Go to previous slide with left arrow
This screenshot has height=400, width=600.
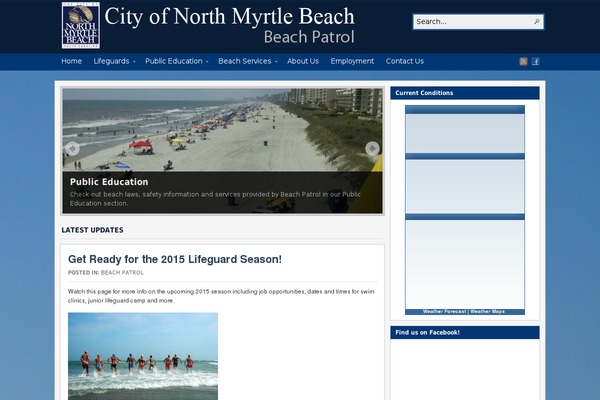point(72,149)
